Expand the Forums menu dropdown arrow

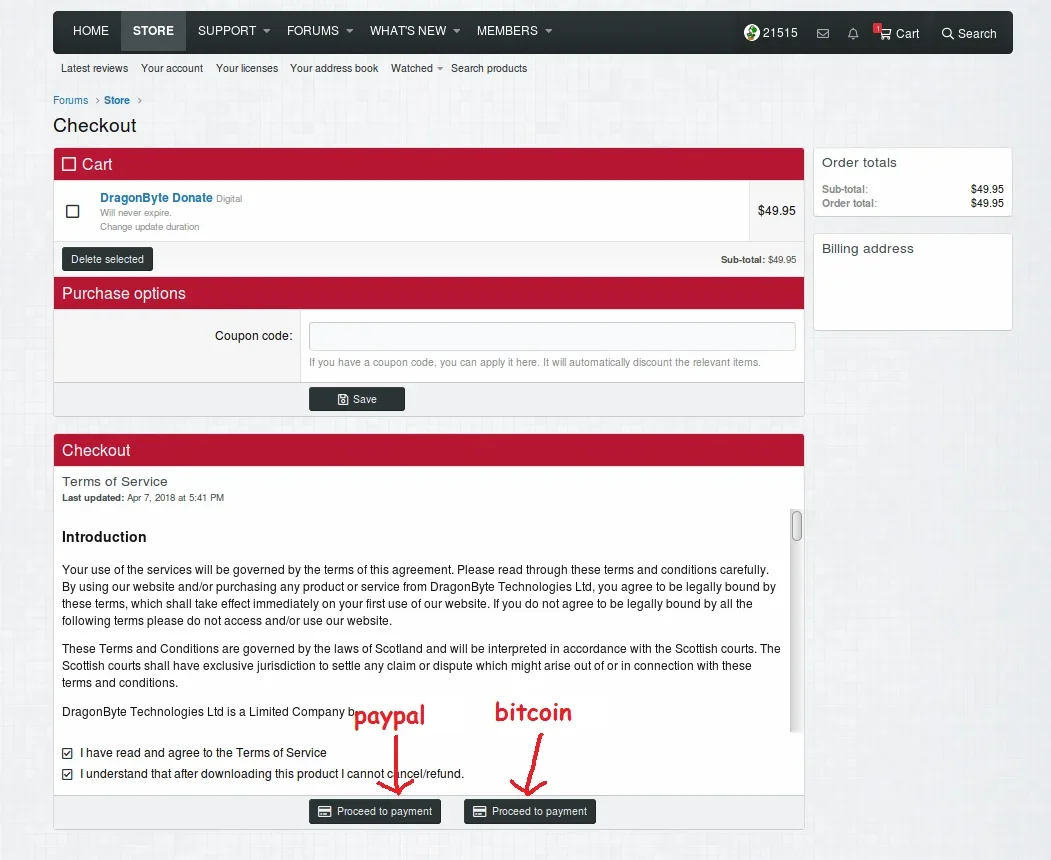tap(349, 31)
